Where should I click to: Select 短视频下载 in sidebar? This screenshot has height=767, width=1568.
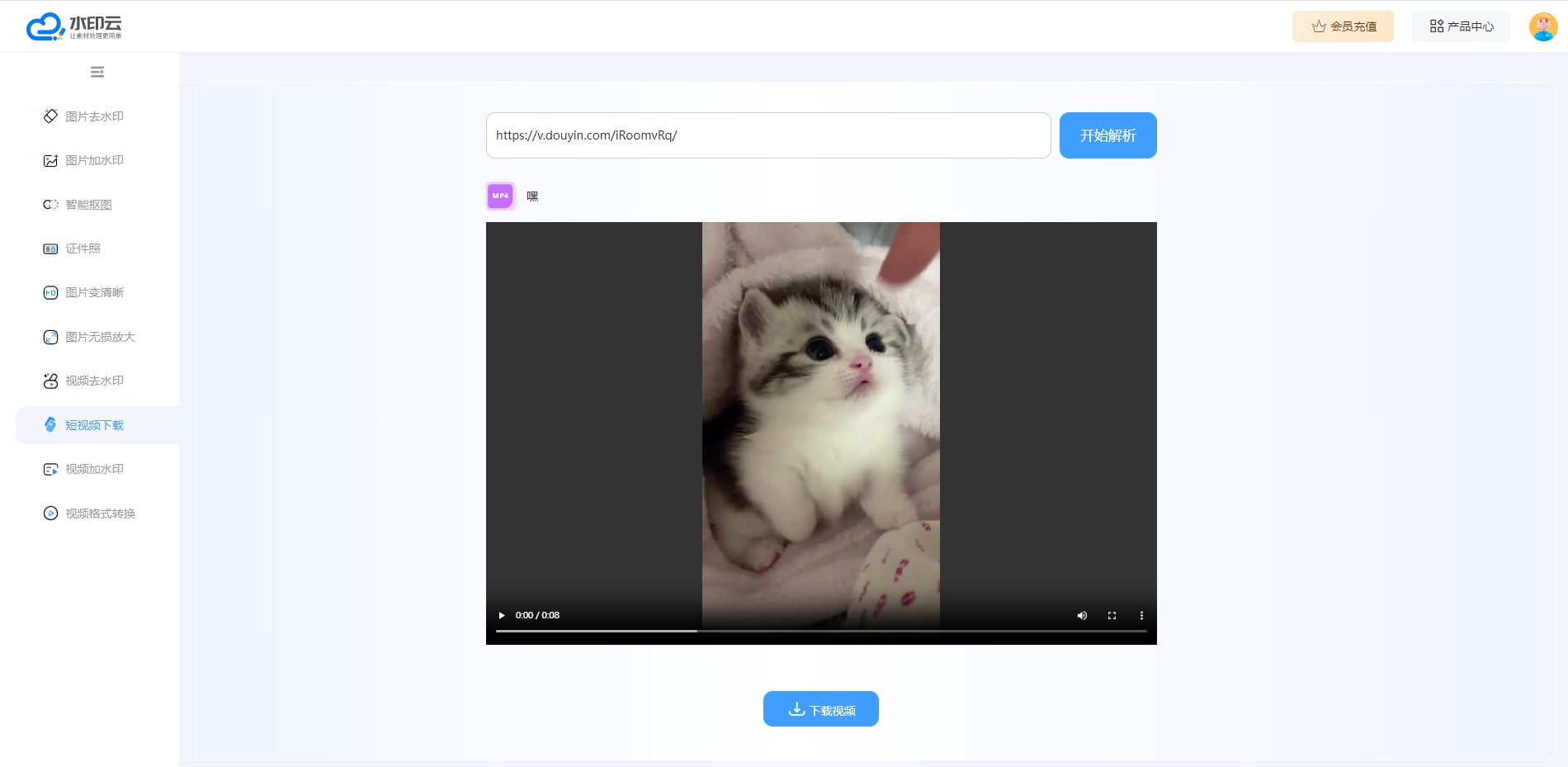tap(97, 425)
